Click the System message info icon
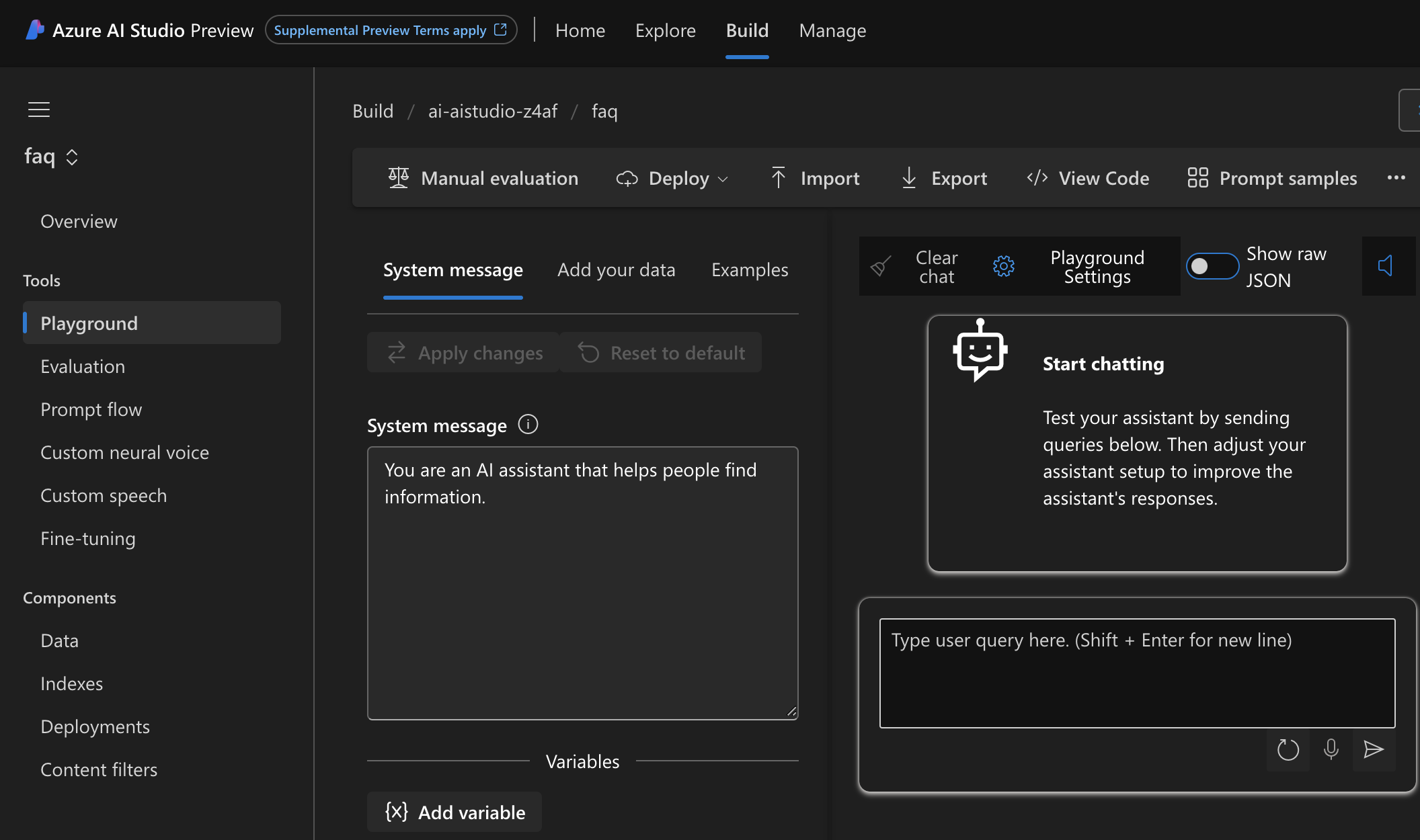The image size is (1420, 840). coord(528,425)
